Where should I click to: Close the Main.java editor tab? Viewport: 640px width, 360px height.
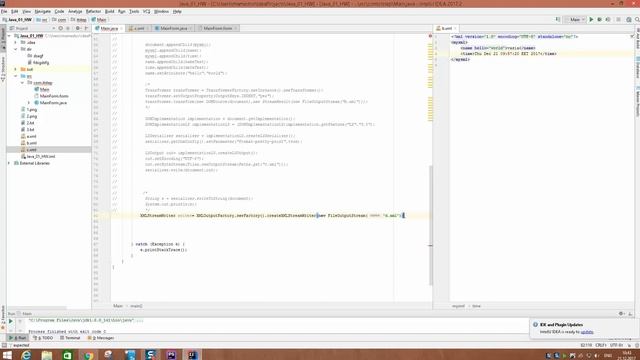[121, 29]
